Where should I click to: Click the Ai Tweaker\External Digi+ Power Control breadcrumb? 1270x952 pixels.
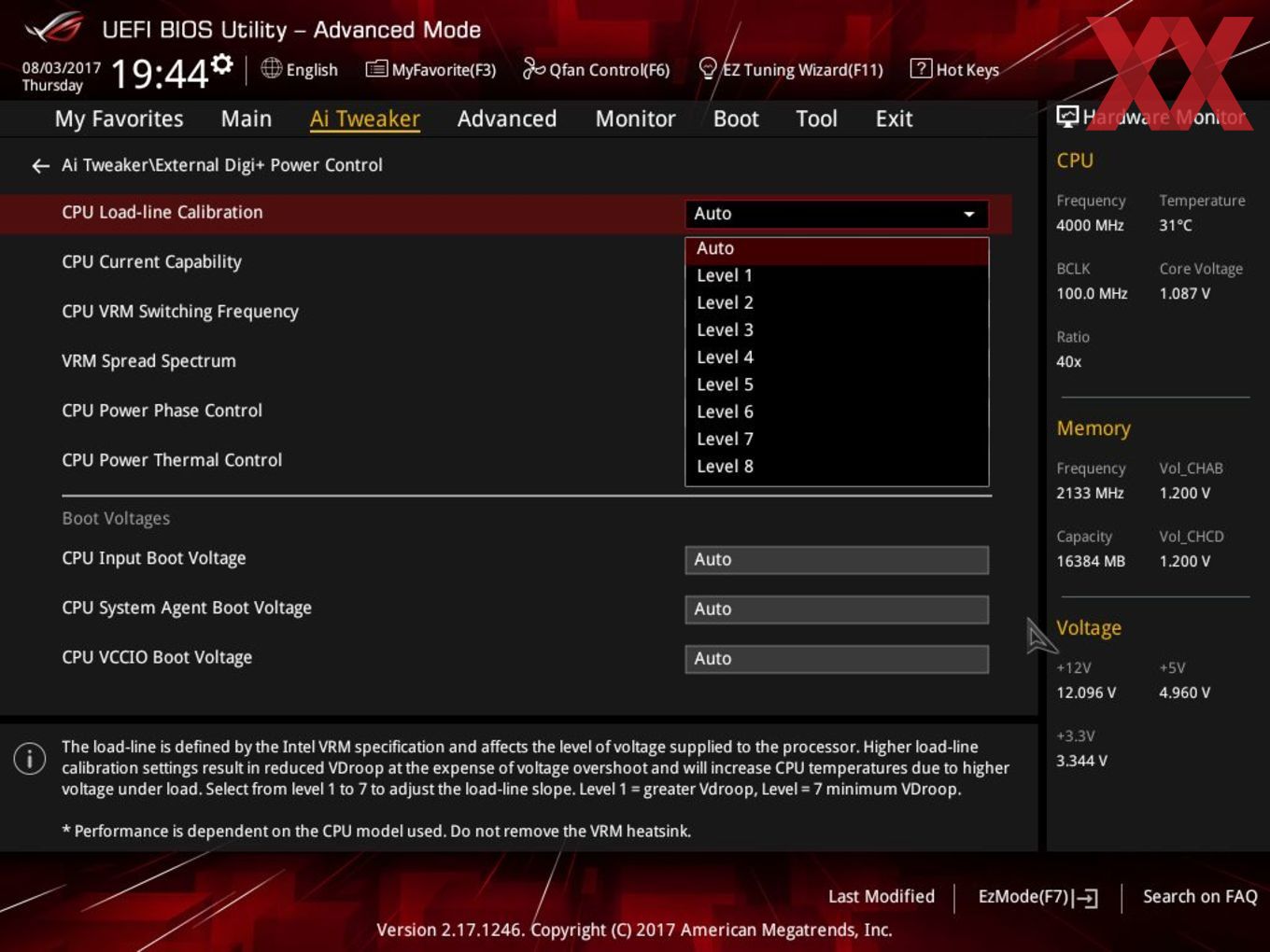click(222, 165)
